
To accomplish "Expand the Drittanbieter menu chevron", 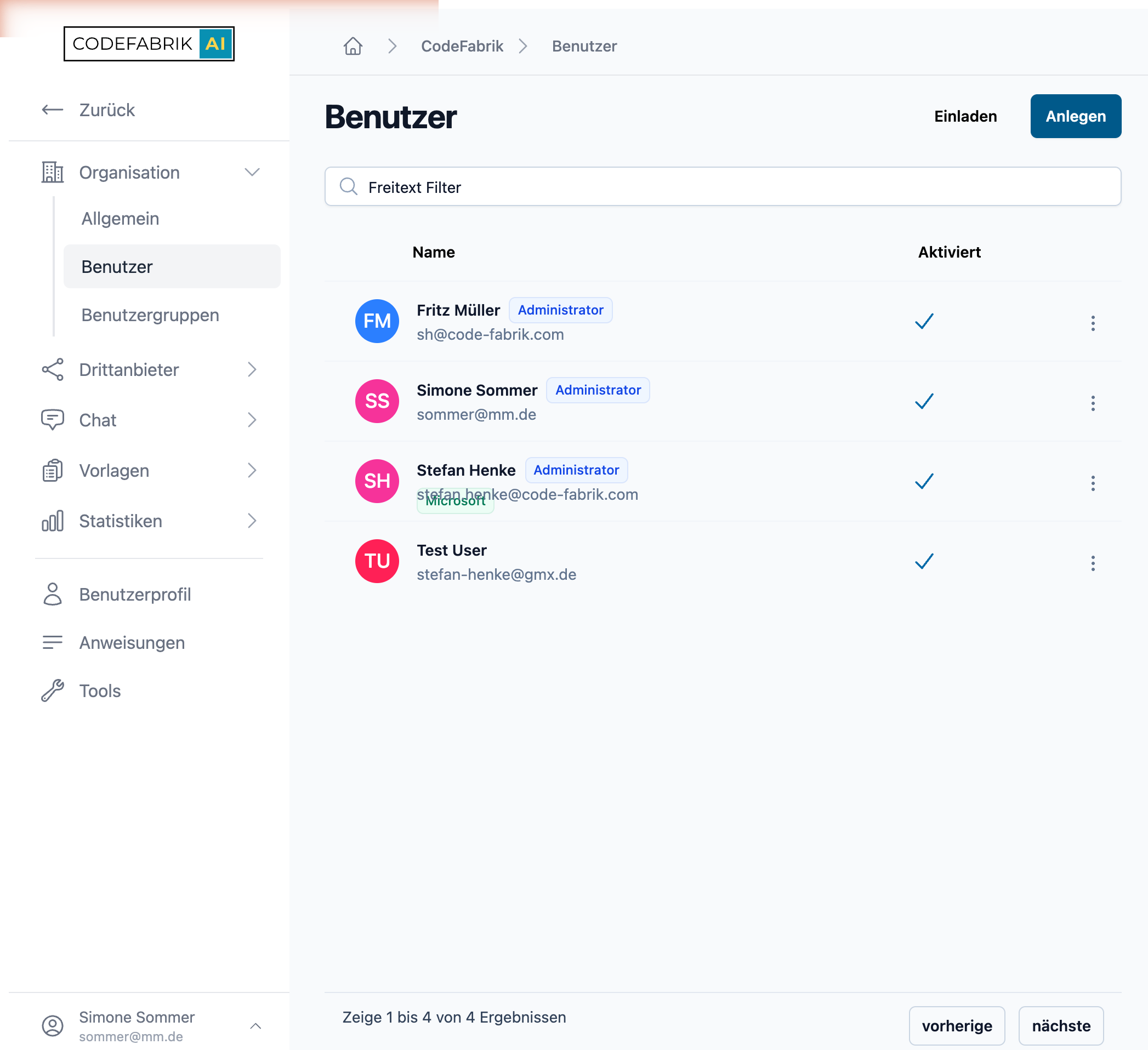I will point(252,370).
